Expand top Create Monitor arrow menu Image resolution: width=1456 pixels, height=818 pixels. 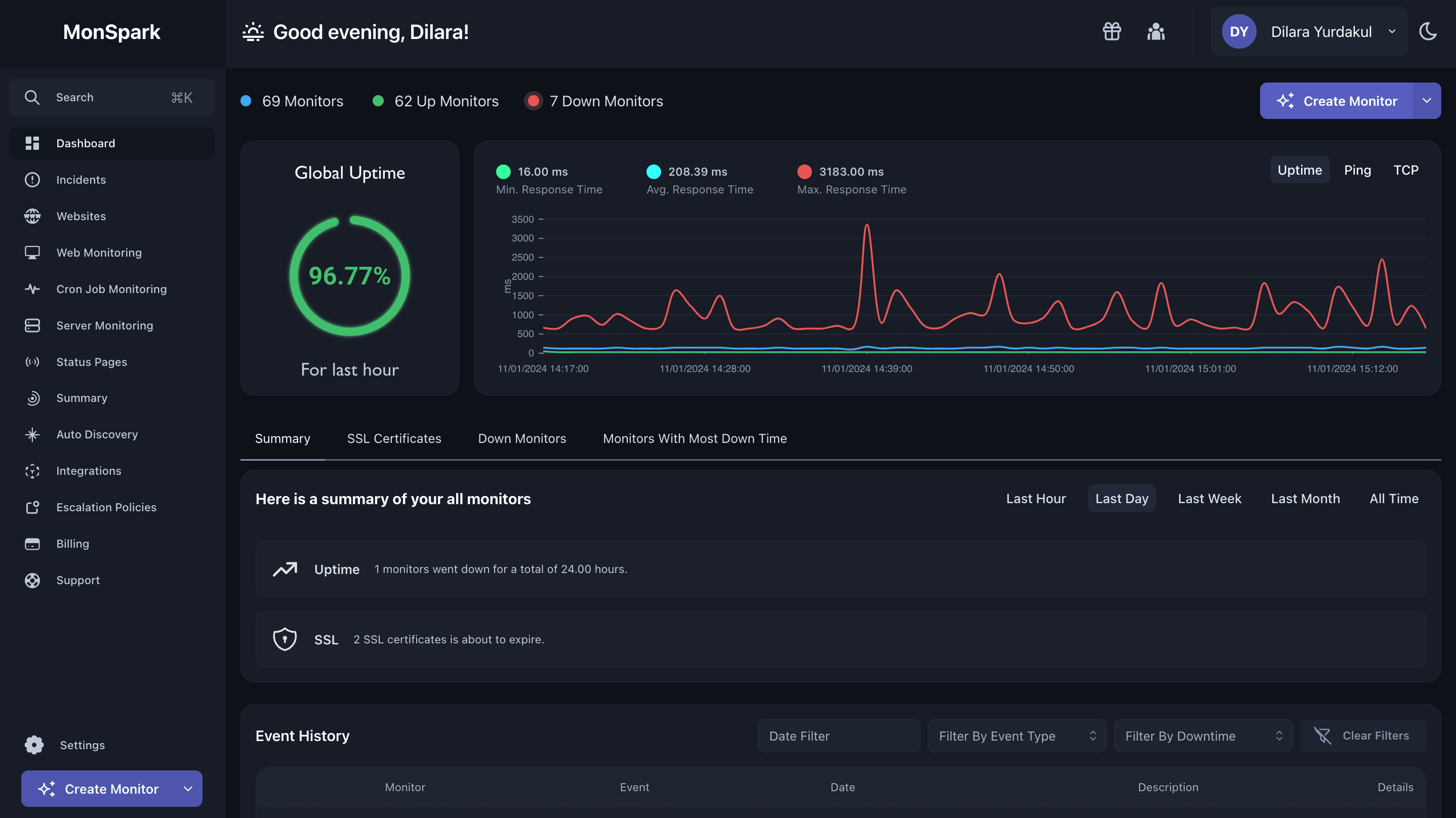click(x=1426, y=101)
